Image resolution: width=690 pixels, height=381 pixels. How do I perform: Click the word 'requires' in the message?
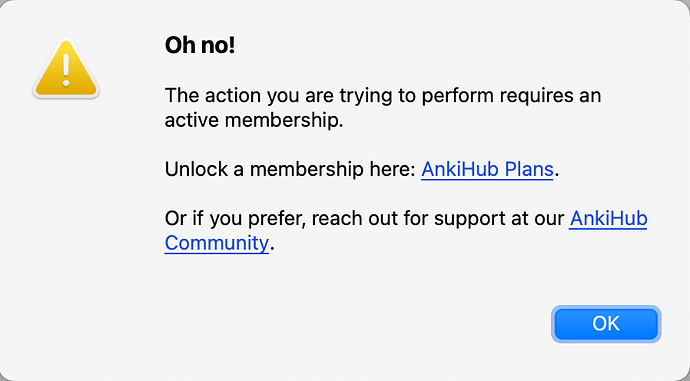coord(534,96)
